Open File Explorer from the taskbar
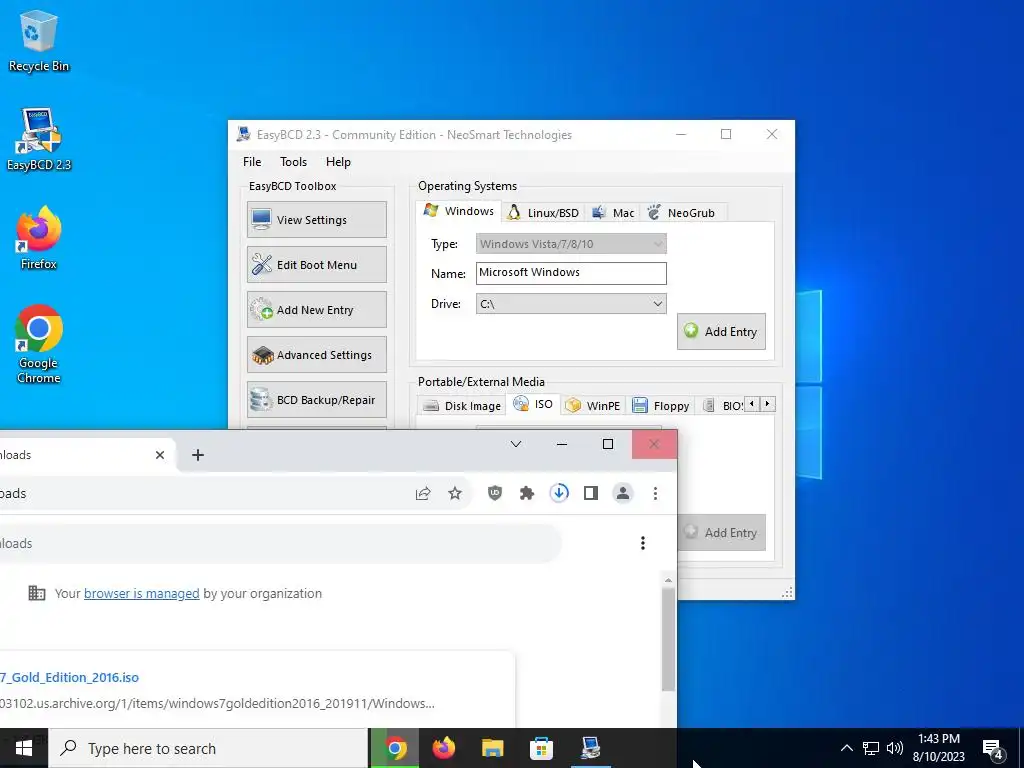Viewport: 1024px width, 768px height. pyautogui.click(x=492, y=748)
